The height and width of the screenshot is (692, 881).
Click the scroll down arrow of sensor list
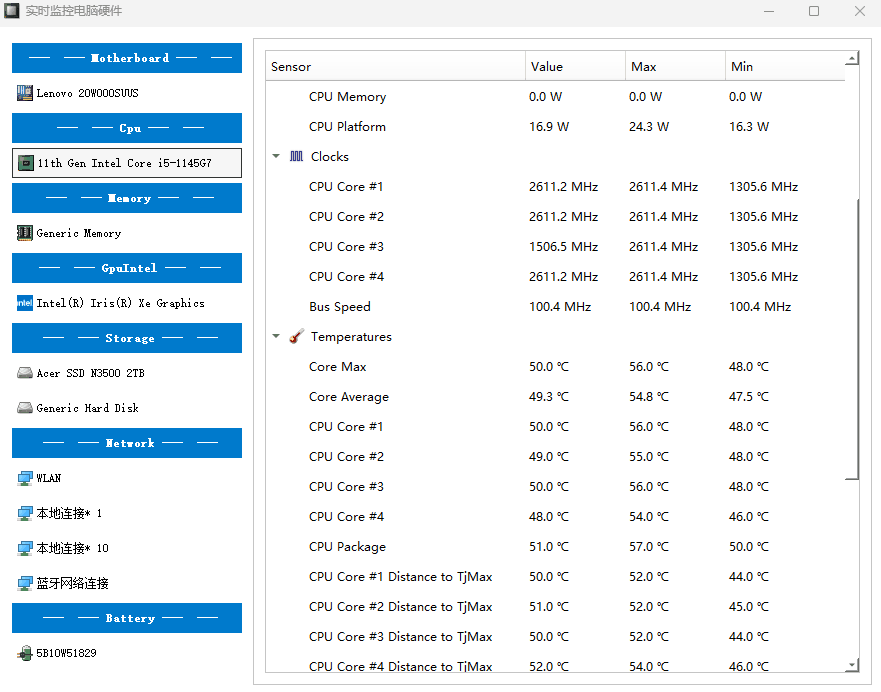(852, 664)
